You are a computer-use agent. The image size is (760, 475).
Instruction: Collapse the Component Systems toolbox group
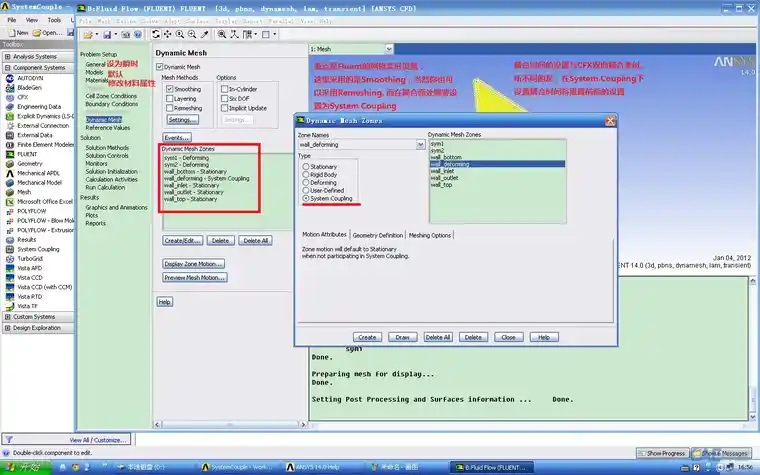coord(7,68)
